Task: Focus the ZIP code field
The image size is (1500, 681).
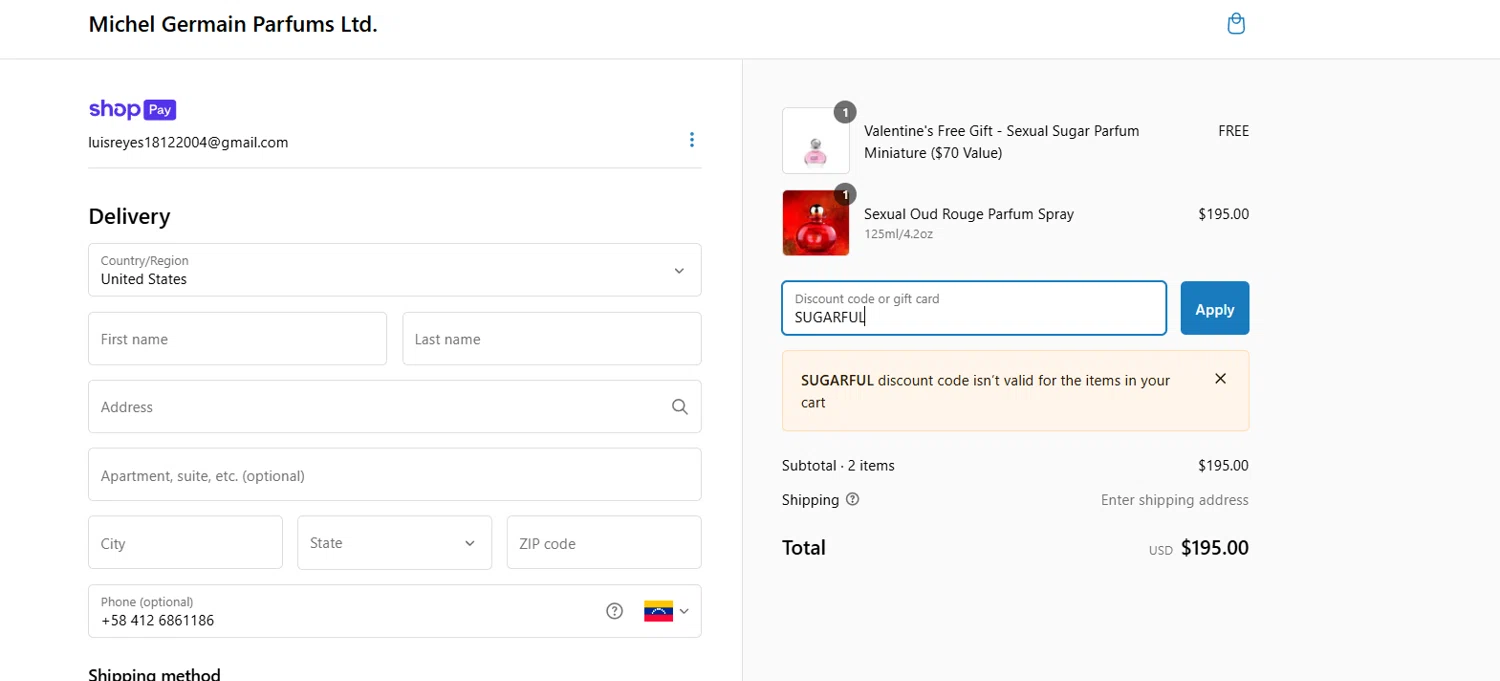Action: pyautogui.click(x=604, y=543)
